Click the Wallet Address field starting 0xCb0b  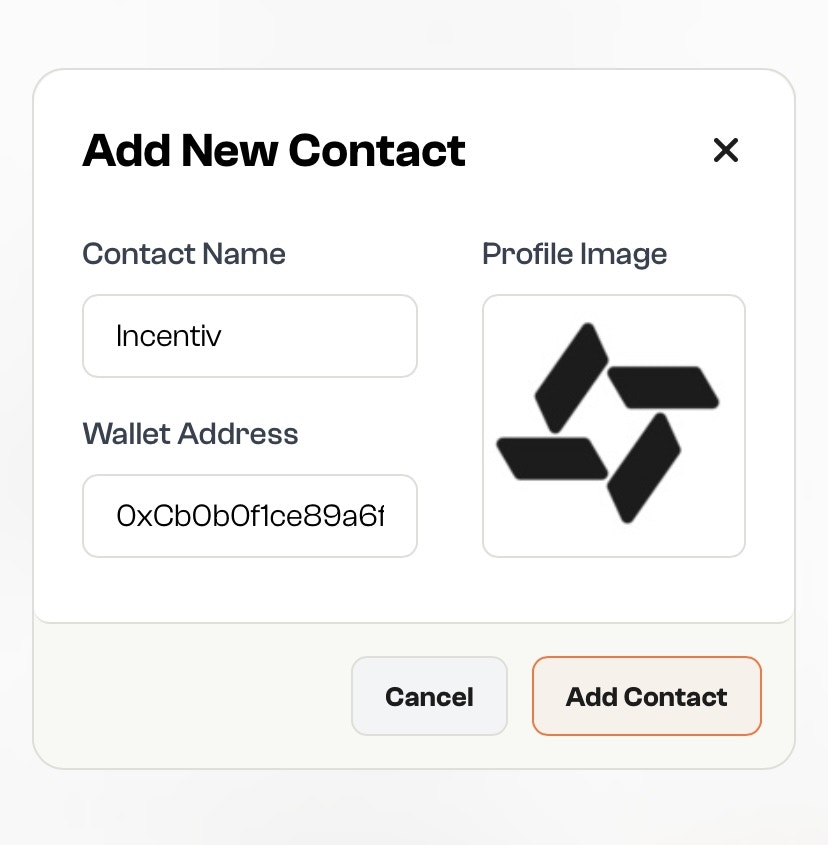coord(249,516)
